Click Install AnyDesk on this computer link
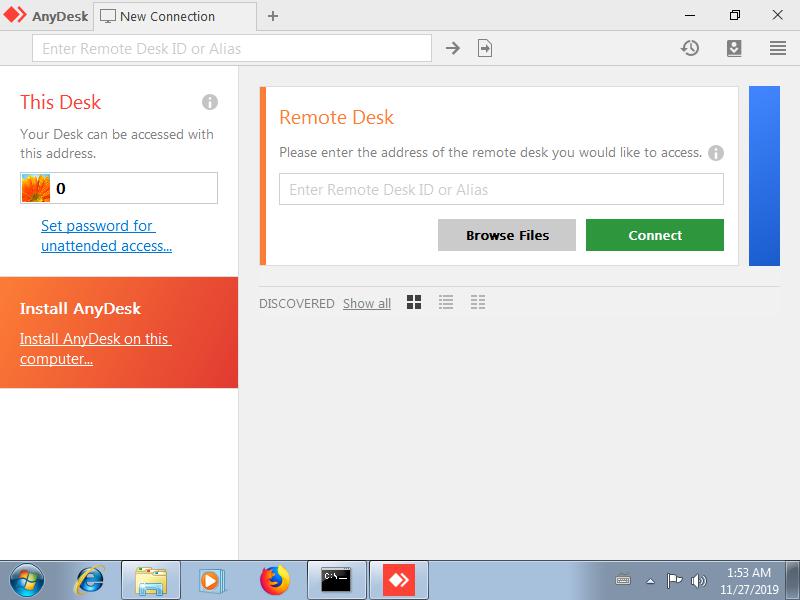This screenshot has width=800, height=600. (95, 349)
